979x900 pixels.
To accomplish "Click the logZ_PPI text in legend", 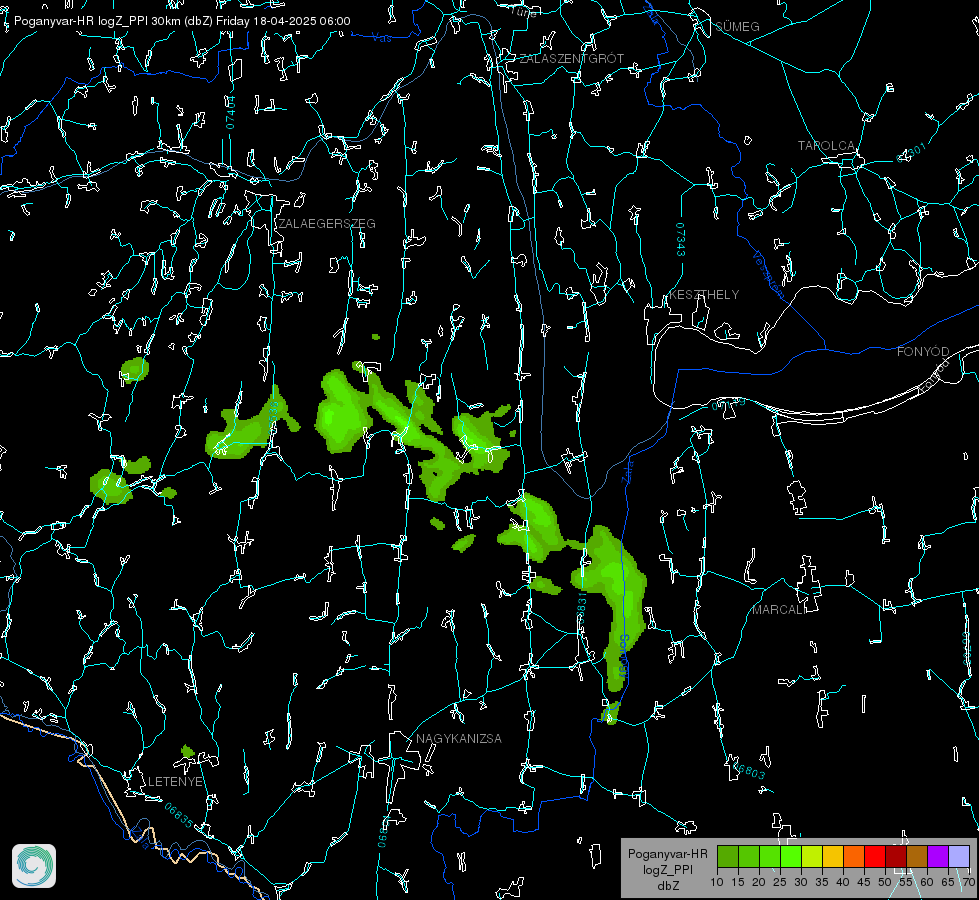I will click(x=667, y=870).
